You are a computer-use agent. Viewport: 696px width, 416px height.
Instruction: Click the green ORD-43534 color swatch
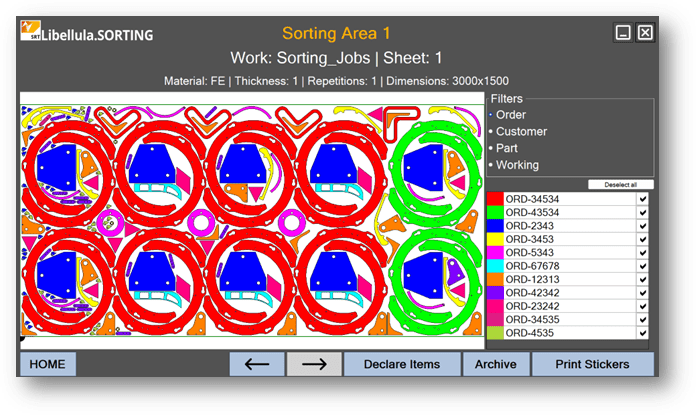click(495, 213)
